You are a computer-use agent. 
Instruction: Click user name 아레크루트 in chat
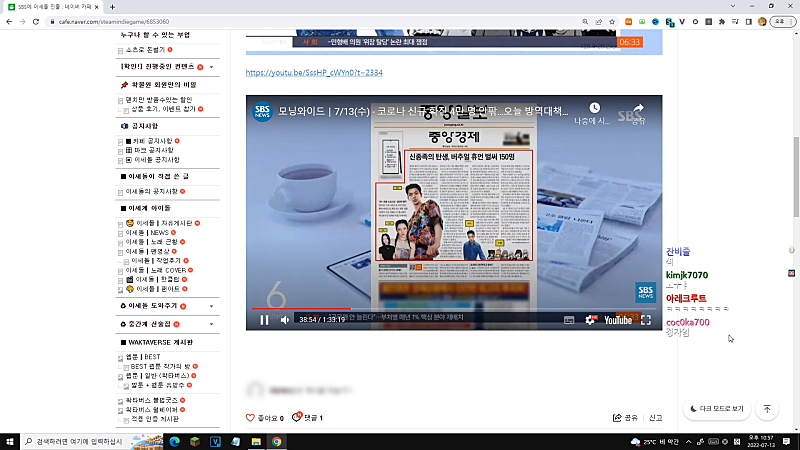[686, 298]
